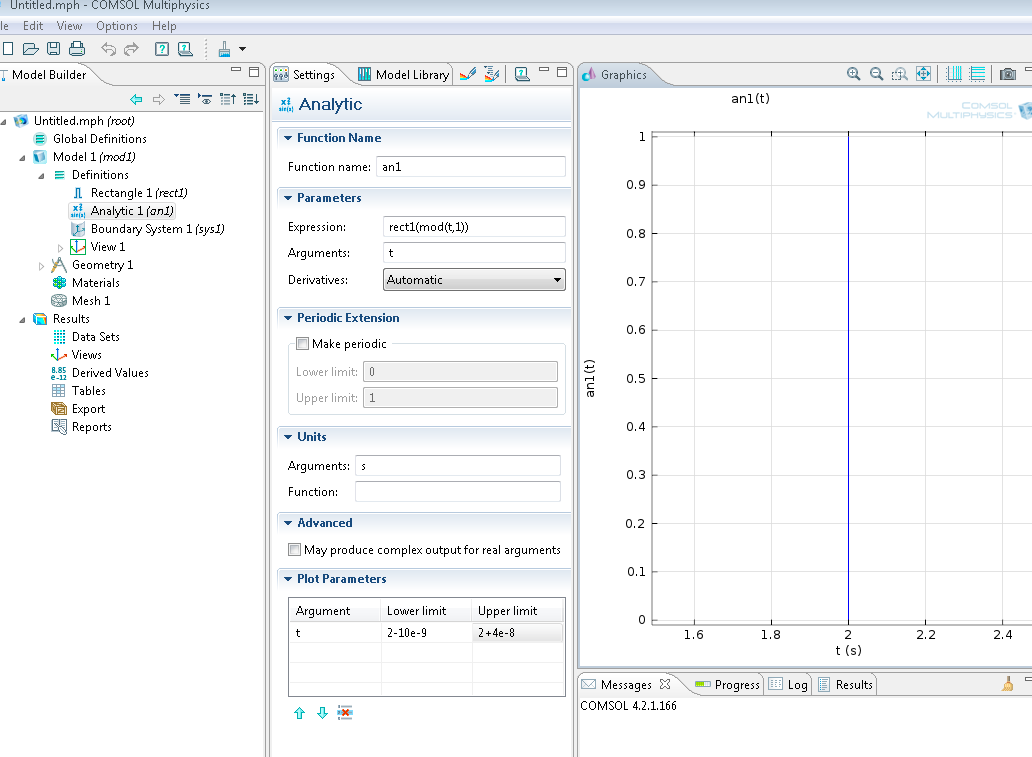This screenshot has width=1032, height=757.
Task: Open the Log tab
Action: tap(788, 685)
